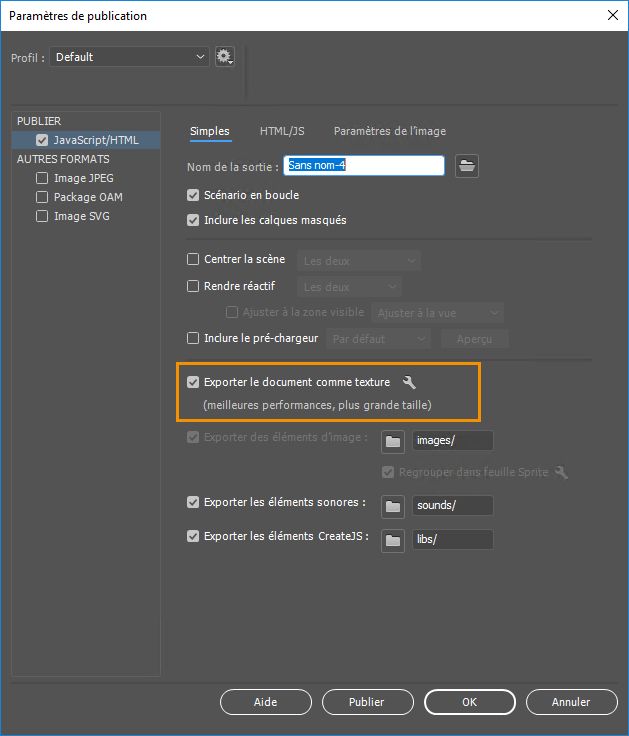This screenshot has width=629, height=736.
Task: Switch to the HTML/JS tab
Action: 282,131
